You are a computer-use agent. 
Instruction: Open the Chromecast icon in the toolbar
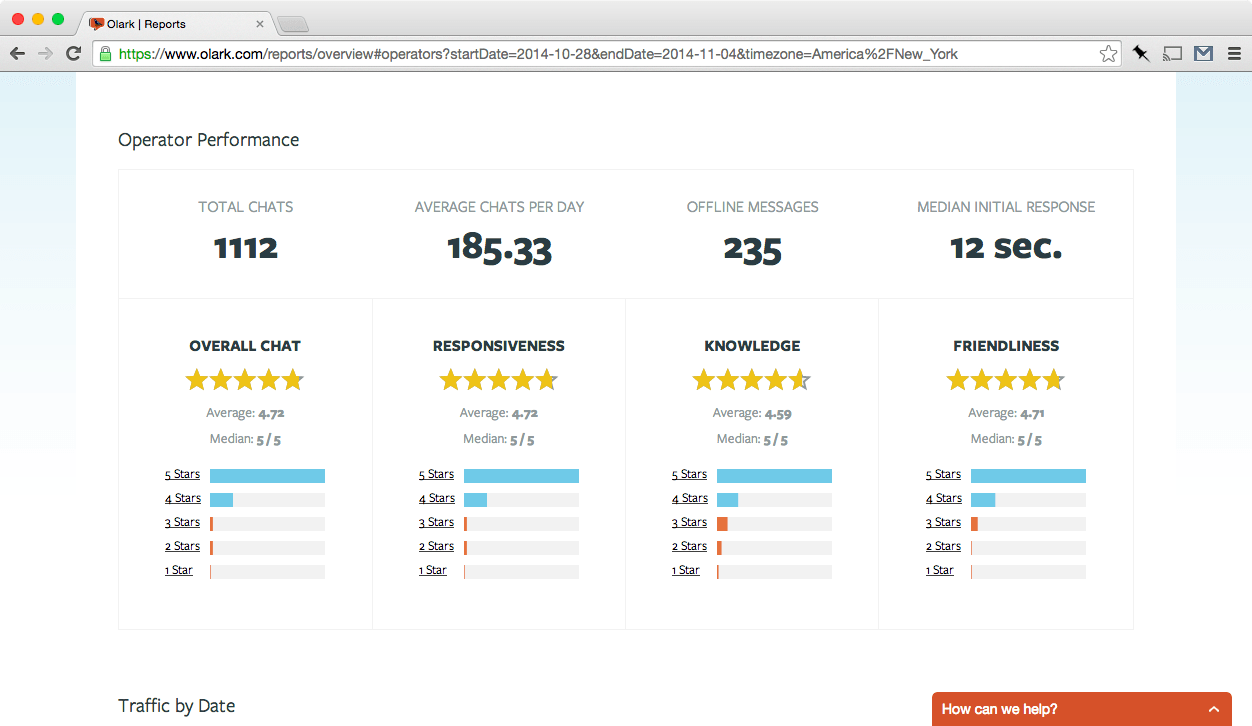[x=1171, y=53]
